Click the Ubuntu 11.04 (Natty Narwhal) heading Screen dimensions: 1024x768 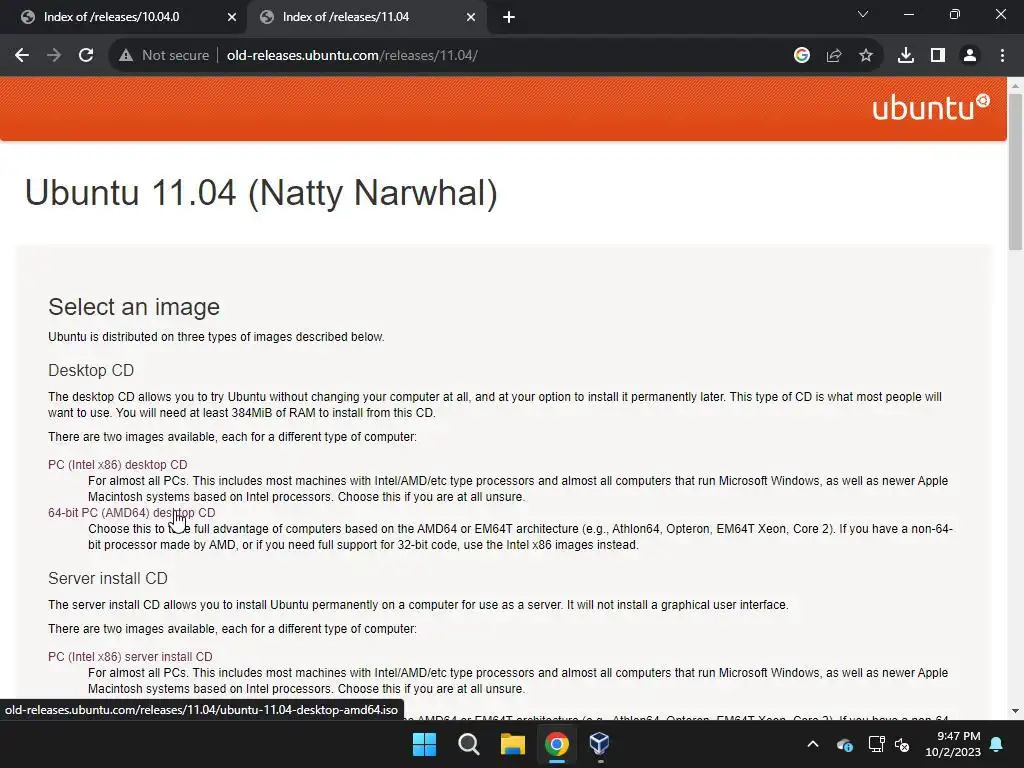(x=261, y=193)
